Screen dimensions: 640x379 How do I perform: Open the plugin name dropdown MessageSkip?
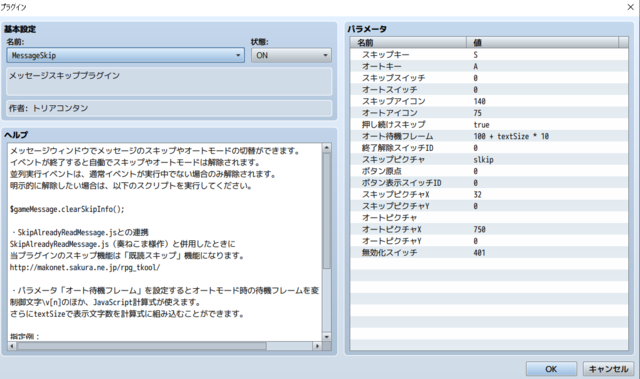pos(125,55)
